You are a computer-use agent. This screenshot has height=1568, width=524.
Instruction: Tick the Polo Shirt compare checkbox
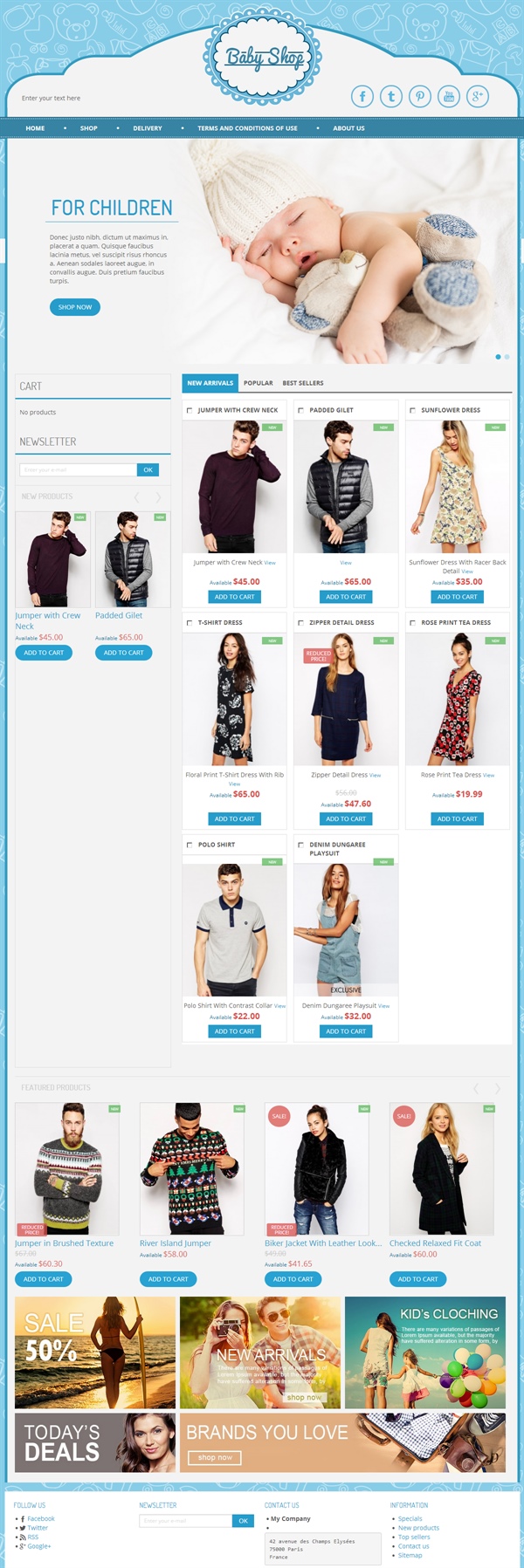(x=190, y=845)
